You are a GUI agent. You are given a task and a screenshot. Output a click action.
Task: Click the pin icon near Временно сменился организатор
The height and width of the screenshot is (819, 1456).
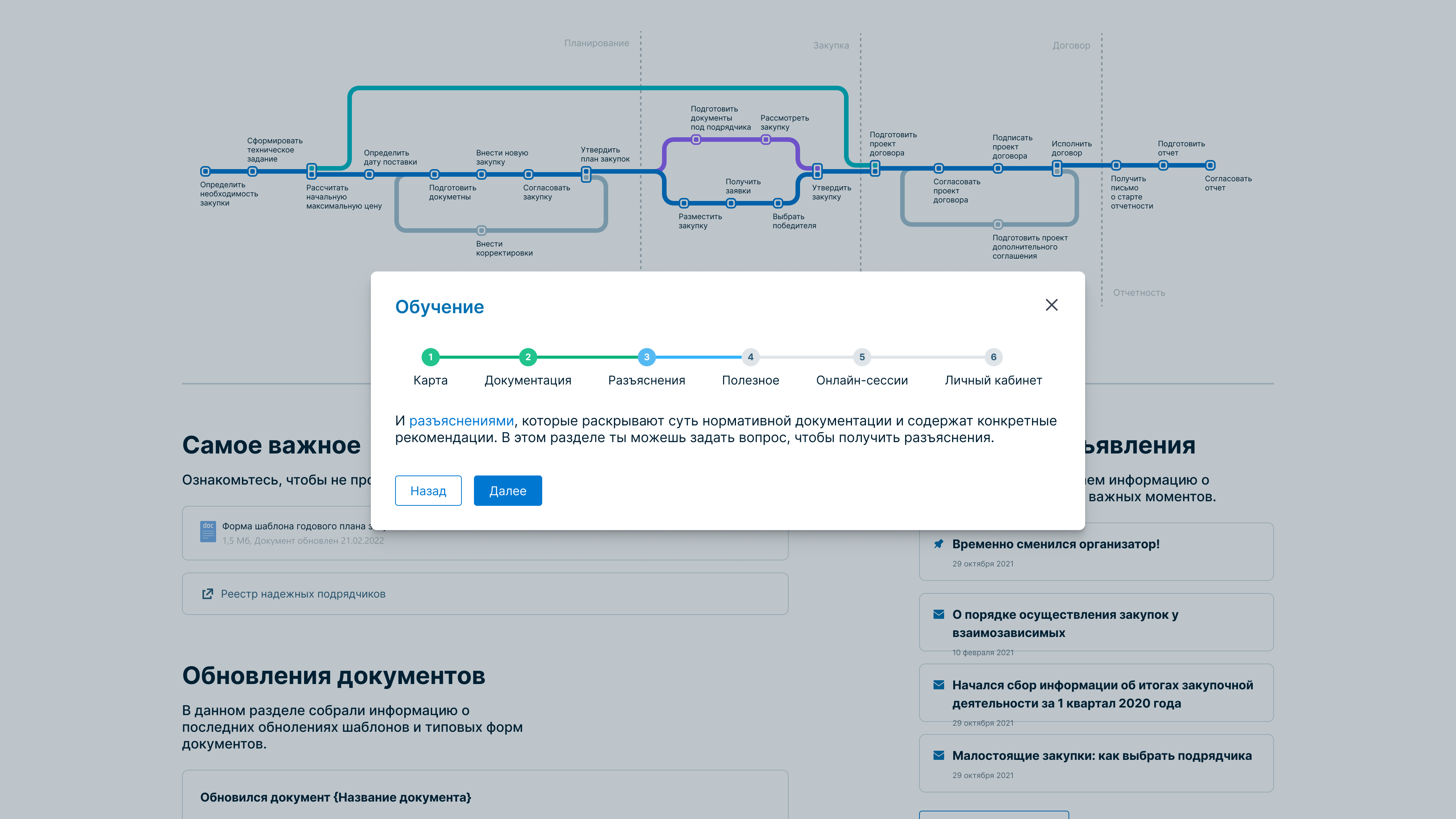point(938,544)
